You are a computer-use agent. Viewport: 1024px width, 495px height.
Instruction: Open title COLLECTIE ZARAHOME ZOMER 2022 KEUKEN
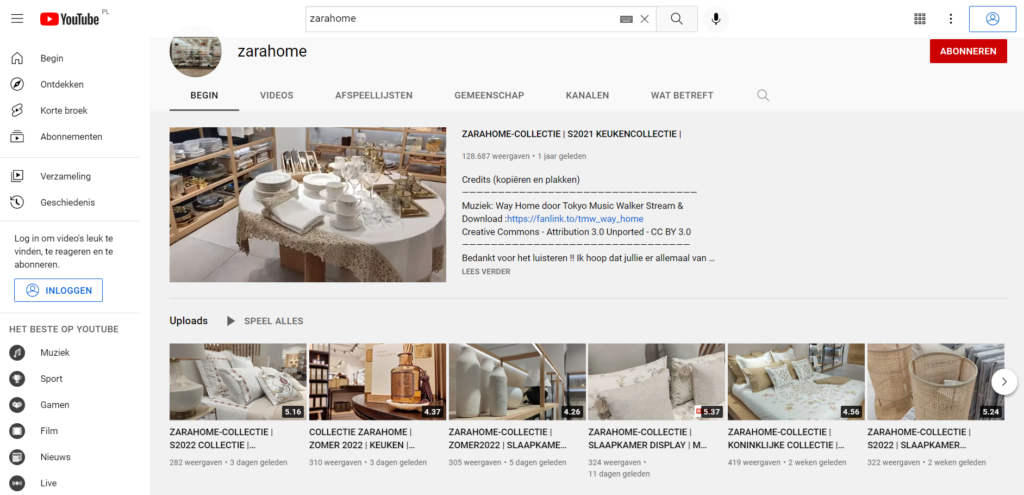coord(360,439)
